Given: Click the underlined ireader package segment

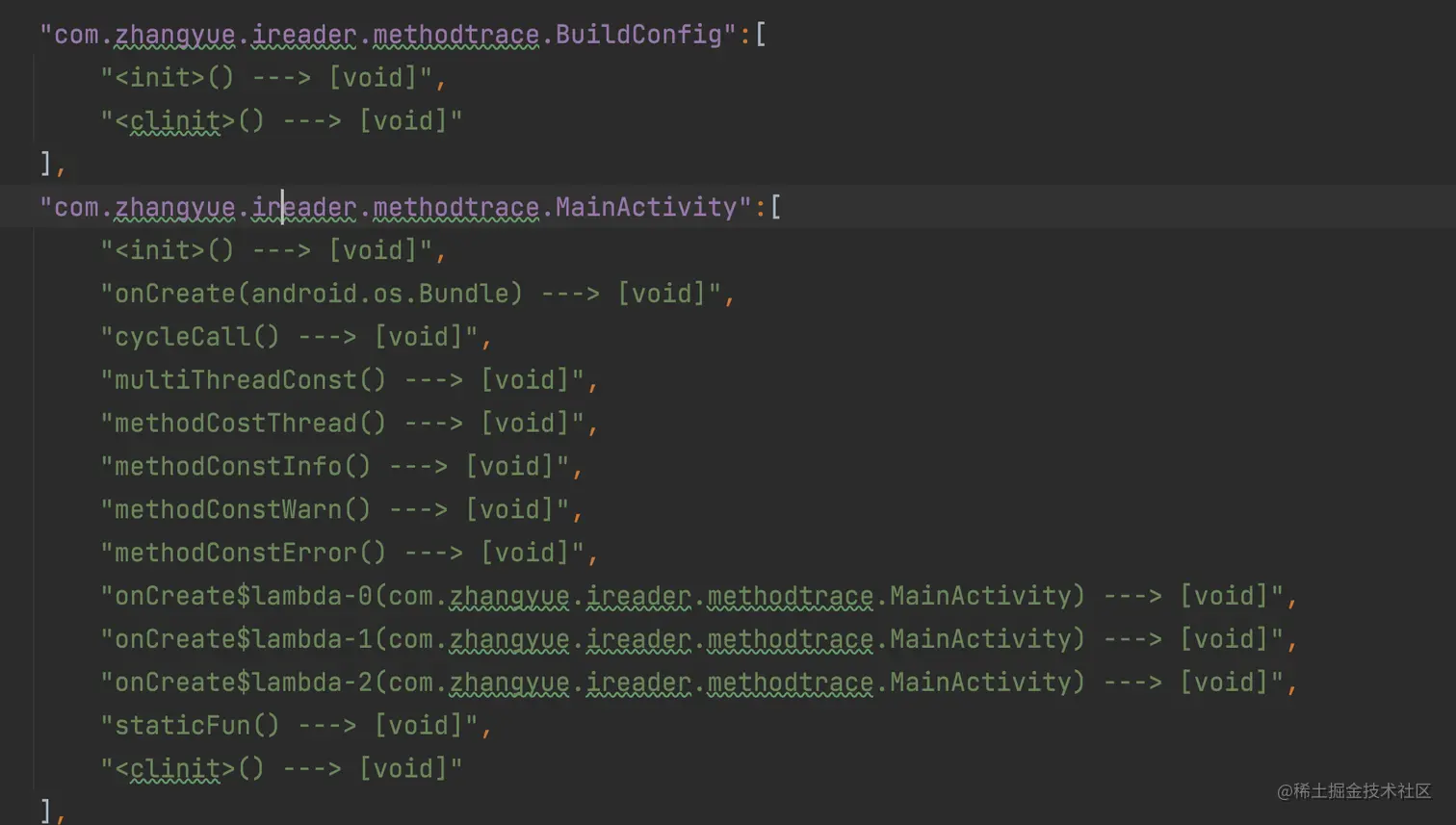Looking at the screenshot, I should click(x=301, y=206).
